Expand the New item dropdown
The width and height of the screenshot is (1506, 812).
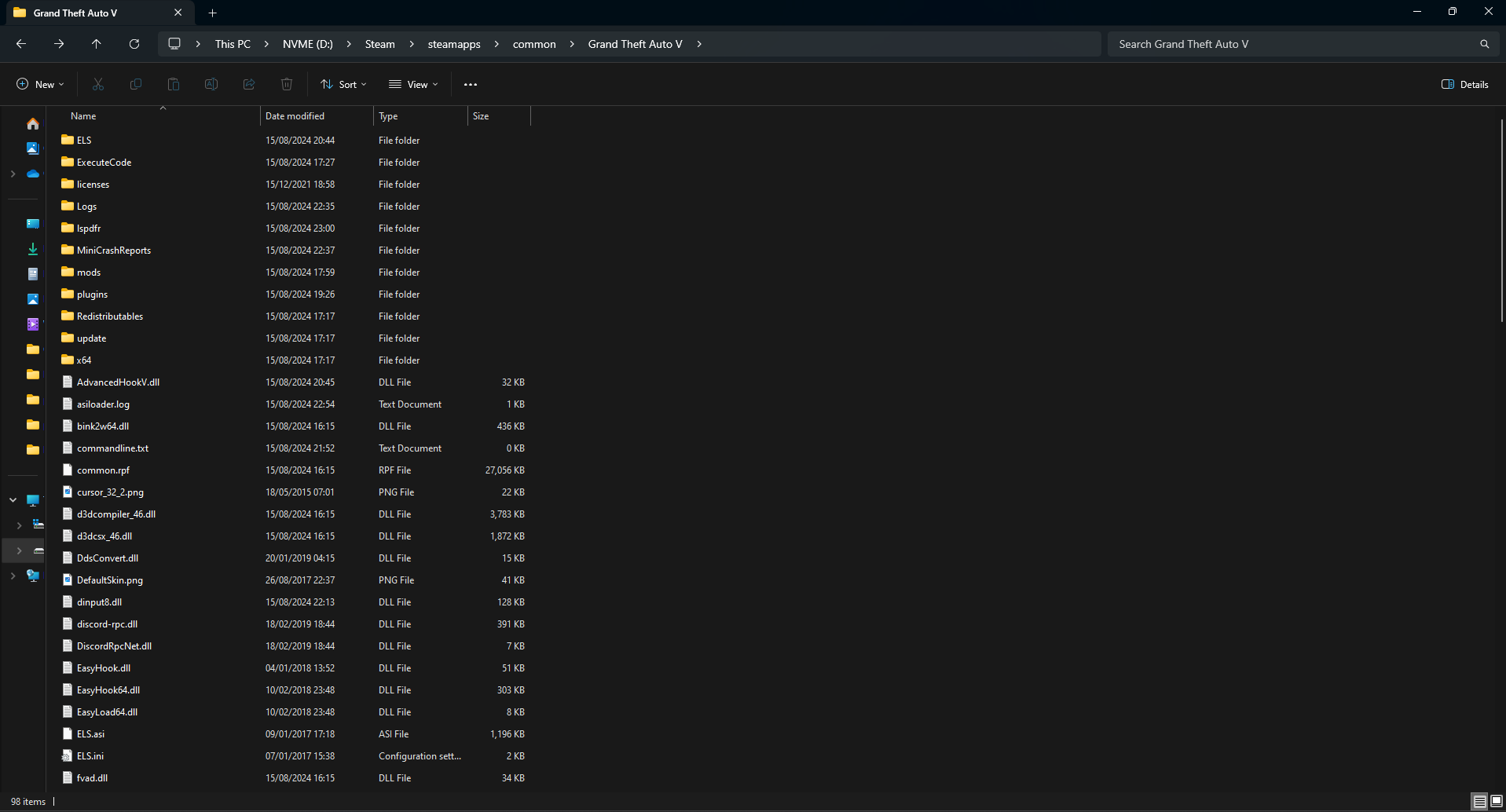pyautogui.click(x=40, y=84)
